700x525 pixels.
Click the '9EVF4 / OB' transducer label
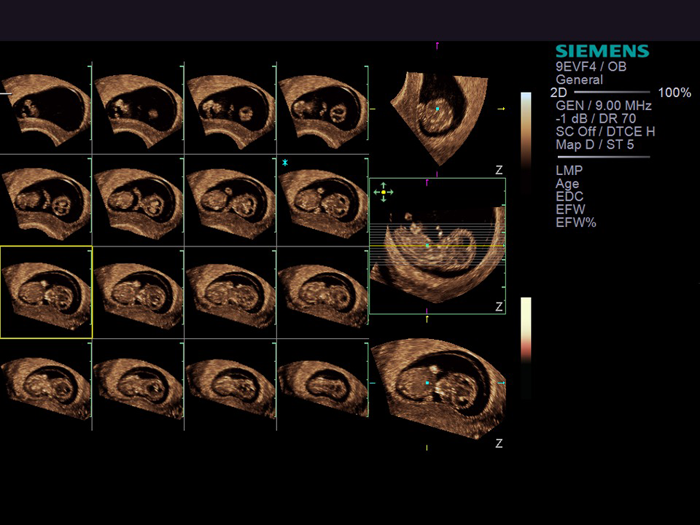591,67
